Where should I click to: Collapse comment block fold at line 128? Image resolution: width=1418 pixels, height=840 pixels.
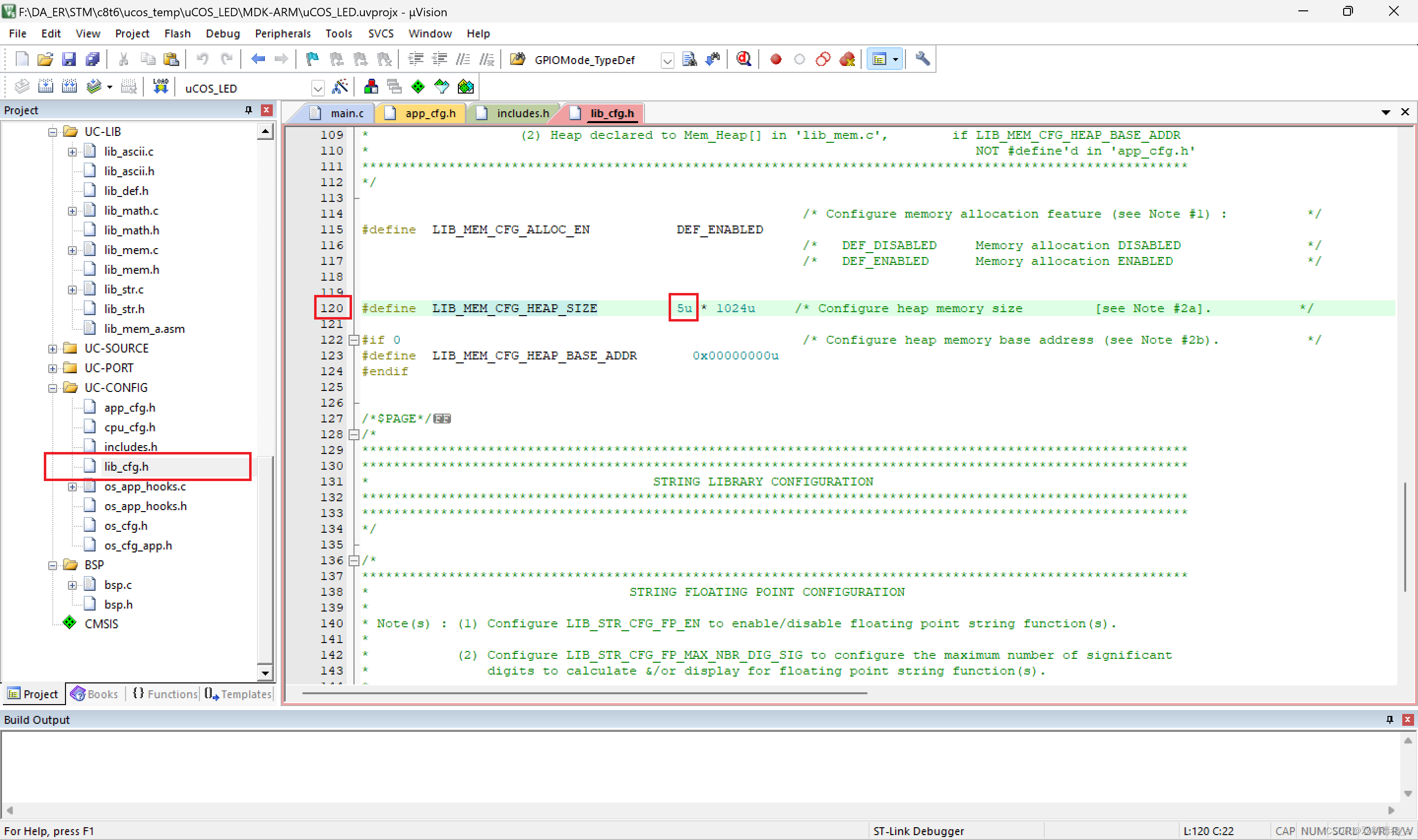click(354, 435)
